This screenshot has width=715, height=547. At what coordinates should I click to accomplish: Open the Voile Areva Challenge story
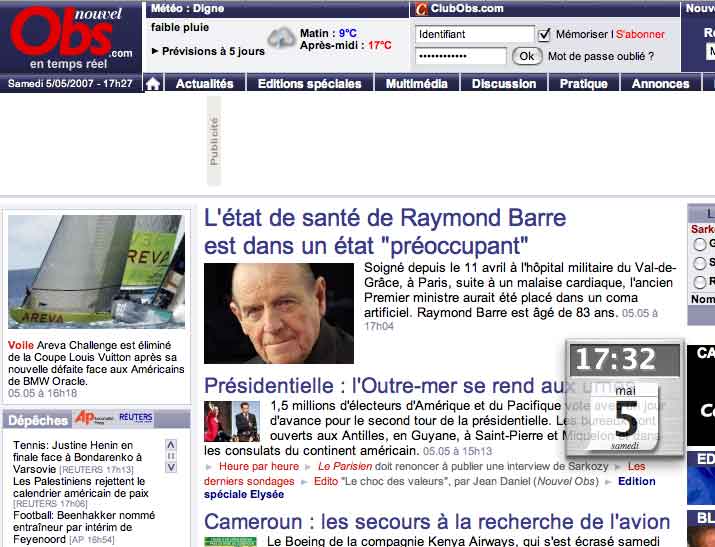coord(96,363)
